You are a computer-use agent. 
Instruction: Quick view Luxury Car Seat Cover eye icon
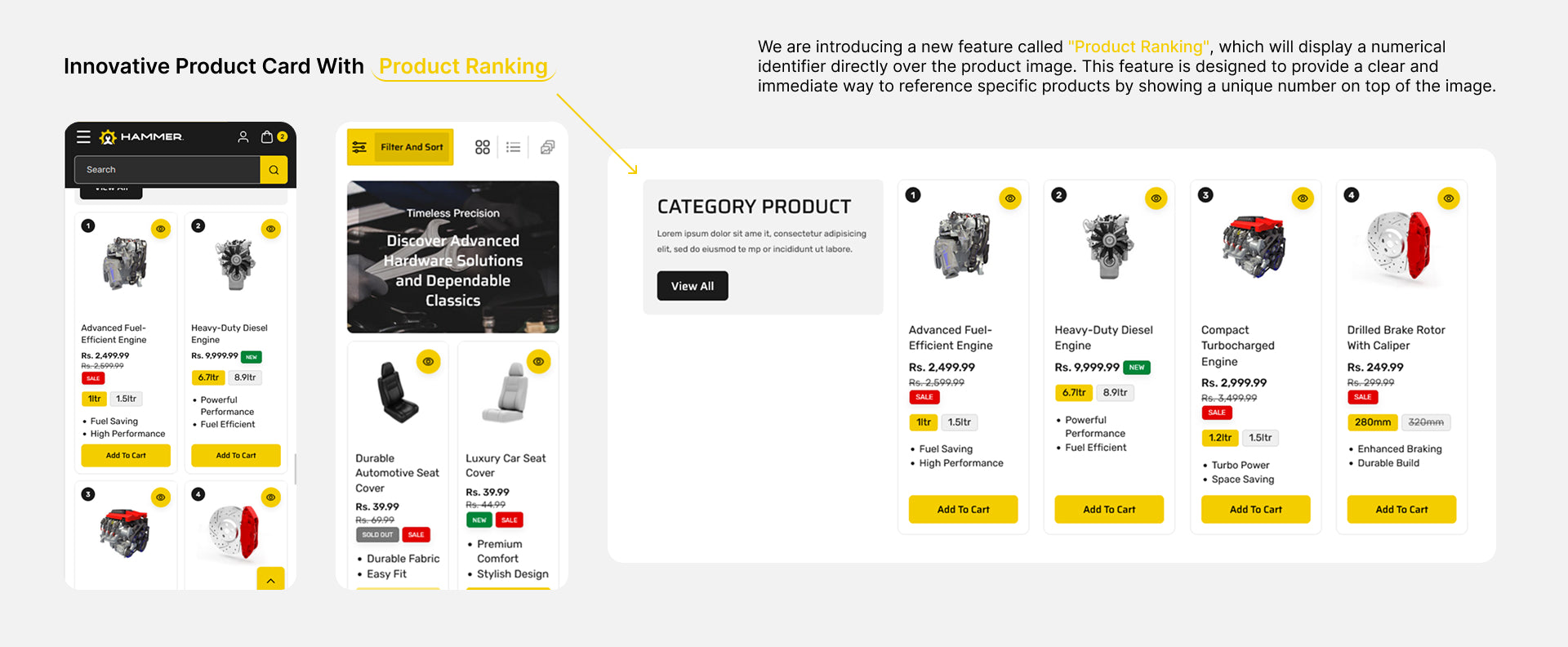[538, 362]
